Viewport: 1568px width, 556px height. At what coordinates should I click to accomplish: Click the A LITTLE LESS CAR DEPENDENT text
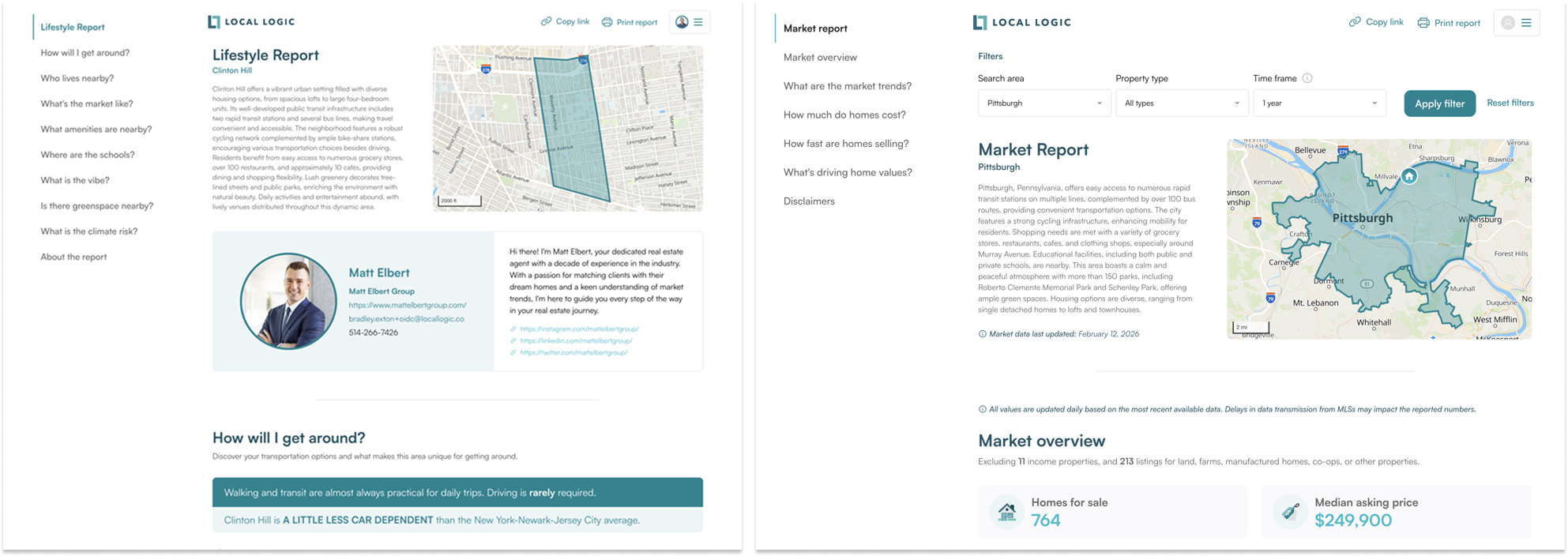pos(358,520)
